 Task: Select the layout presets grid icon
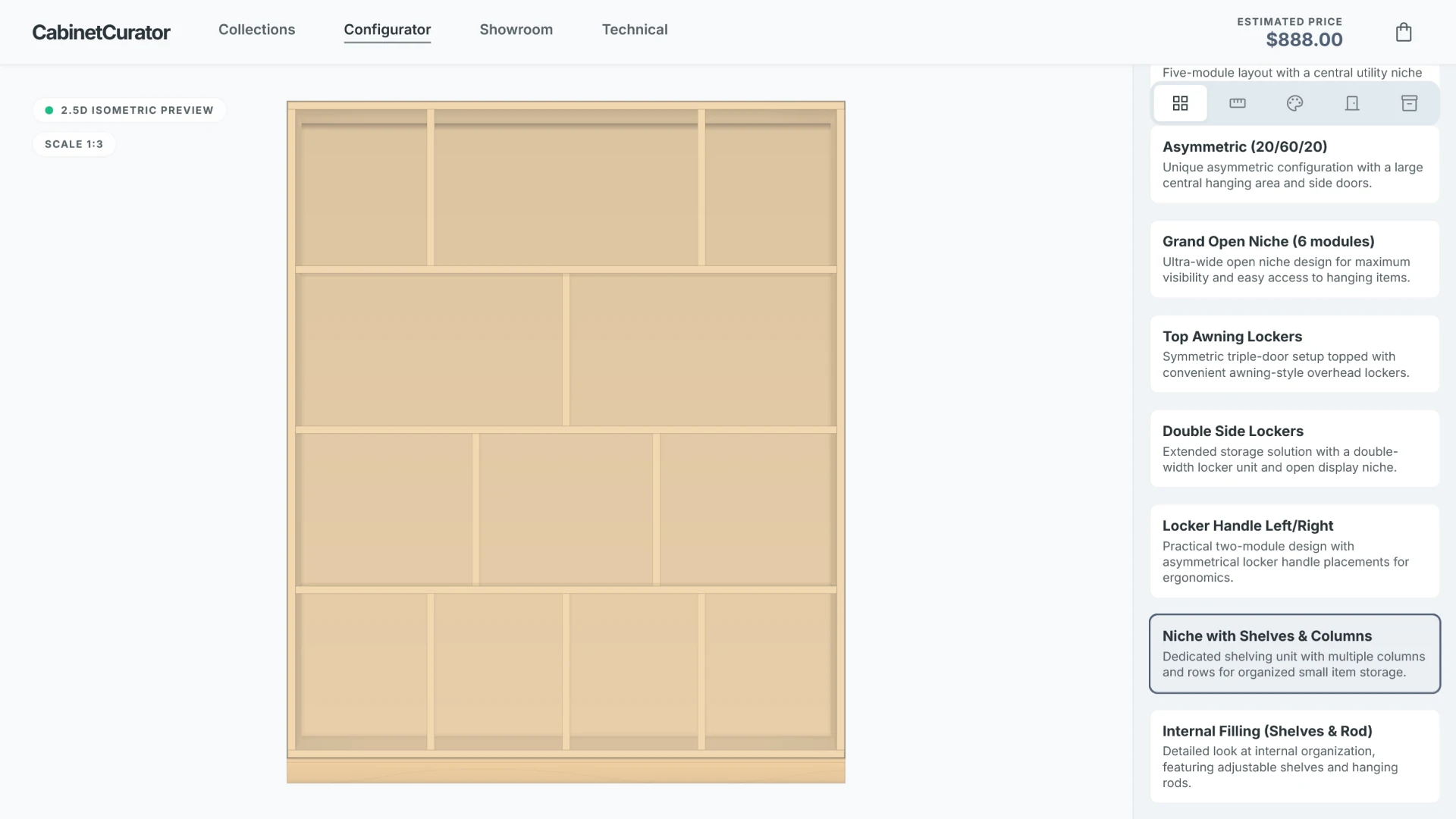[1180, 102]
